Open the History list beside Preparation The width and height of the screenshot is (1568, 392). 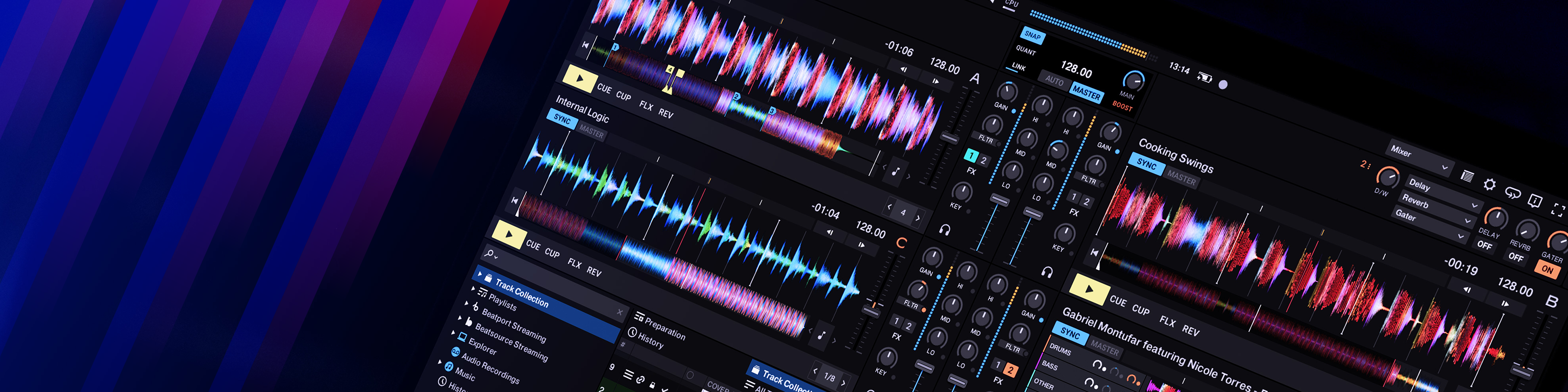click(x=646, y=338)
